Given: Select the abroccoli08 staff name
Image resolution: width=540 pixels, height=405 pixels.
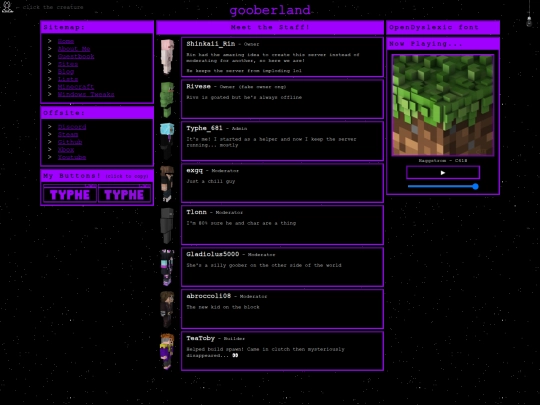Looking at the screenshot, I should 208,296.
